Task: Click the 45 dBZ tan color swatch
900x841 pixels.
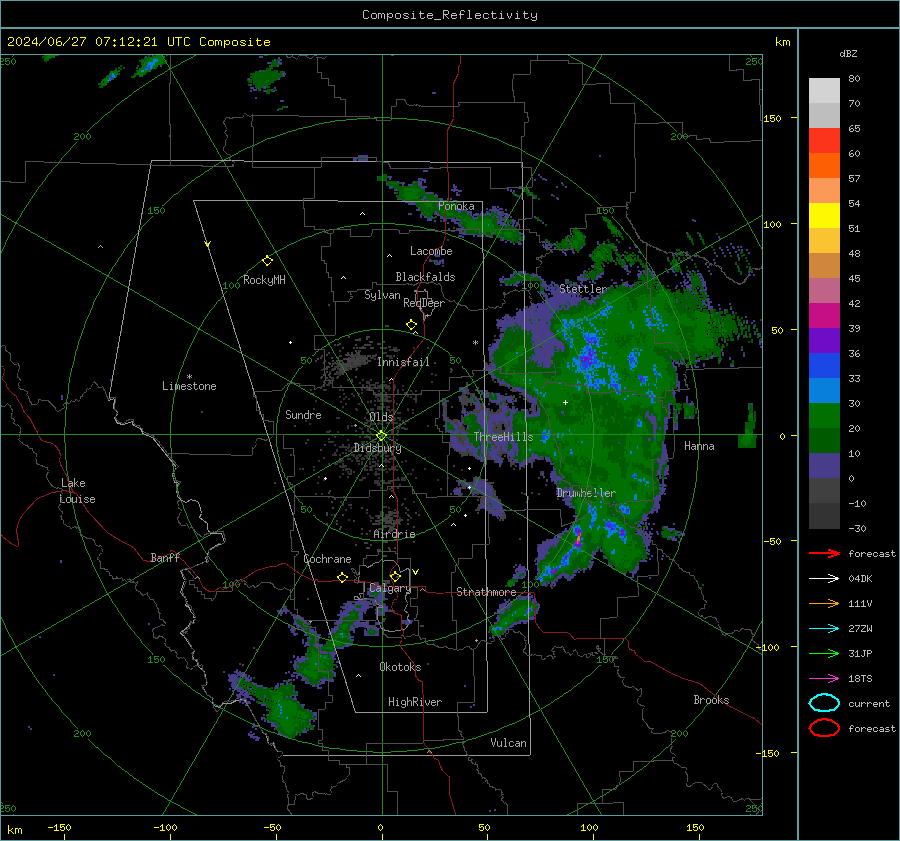Action: pyautogui.click(x=824, y=266)
